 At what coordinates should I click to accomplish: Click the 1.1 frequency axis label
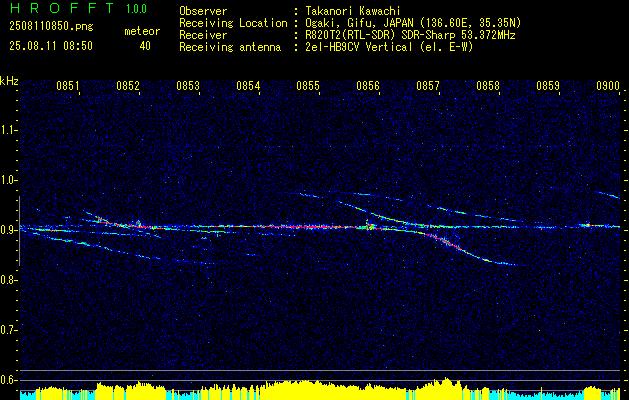[8, 130]
